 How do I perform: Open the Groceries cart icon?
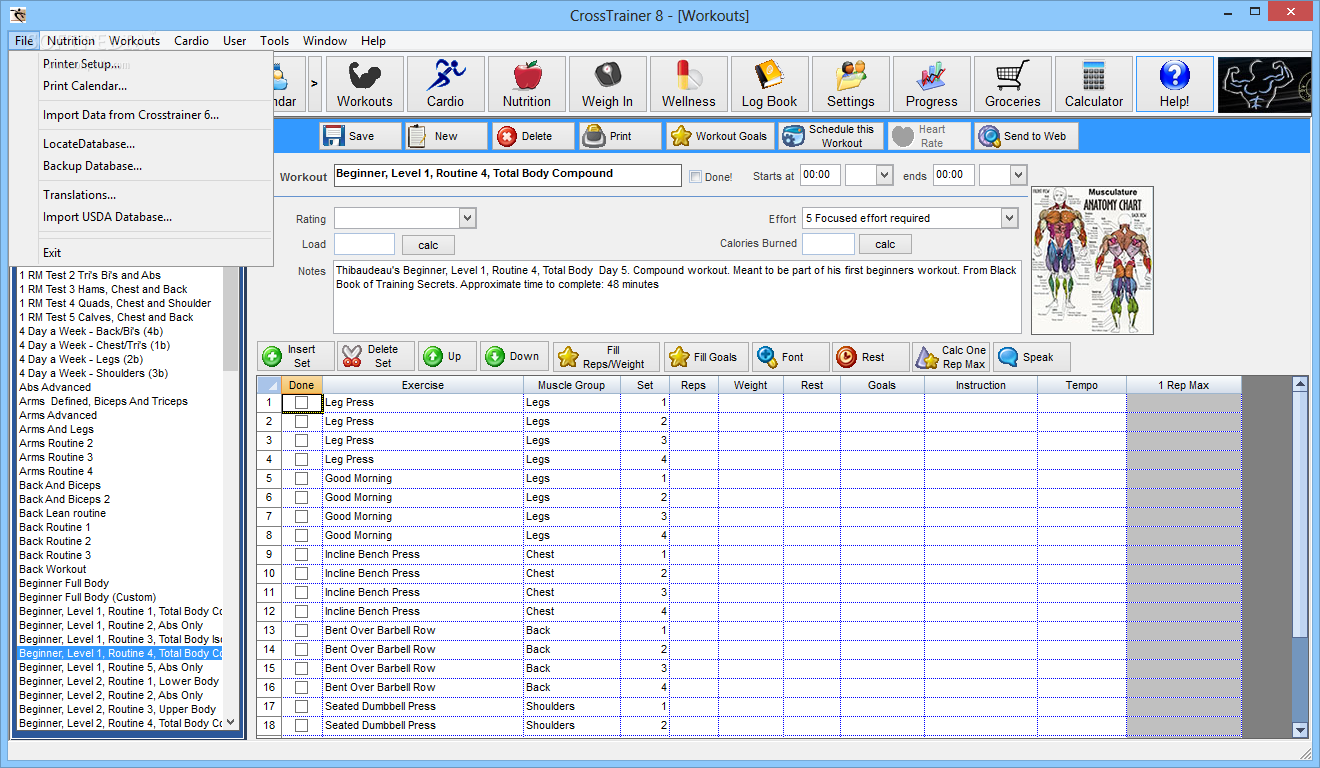(1013, 84)
